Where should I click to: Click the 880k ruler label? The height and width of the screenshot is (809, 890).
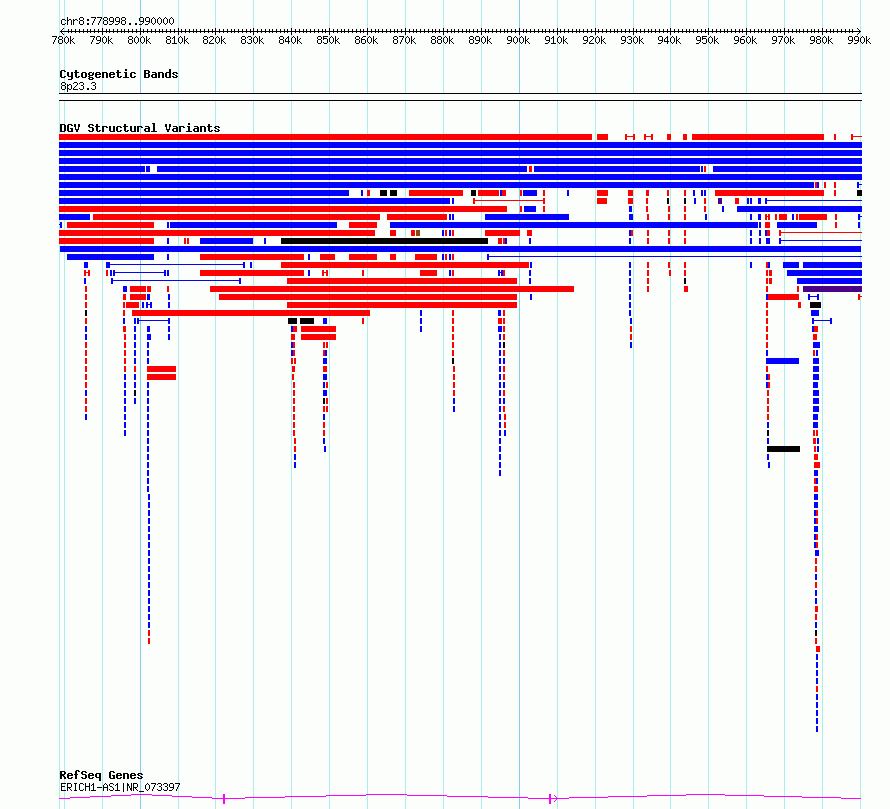(x=442, y=40)
